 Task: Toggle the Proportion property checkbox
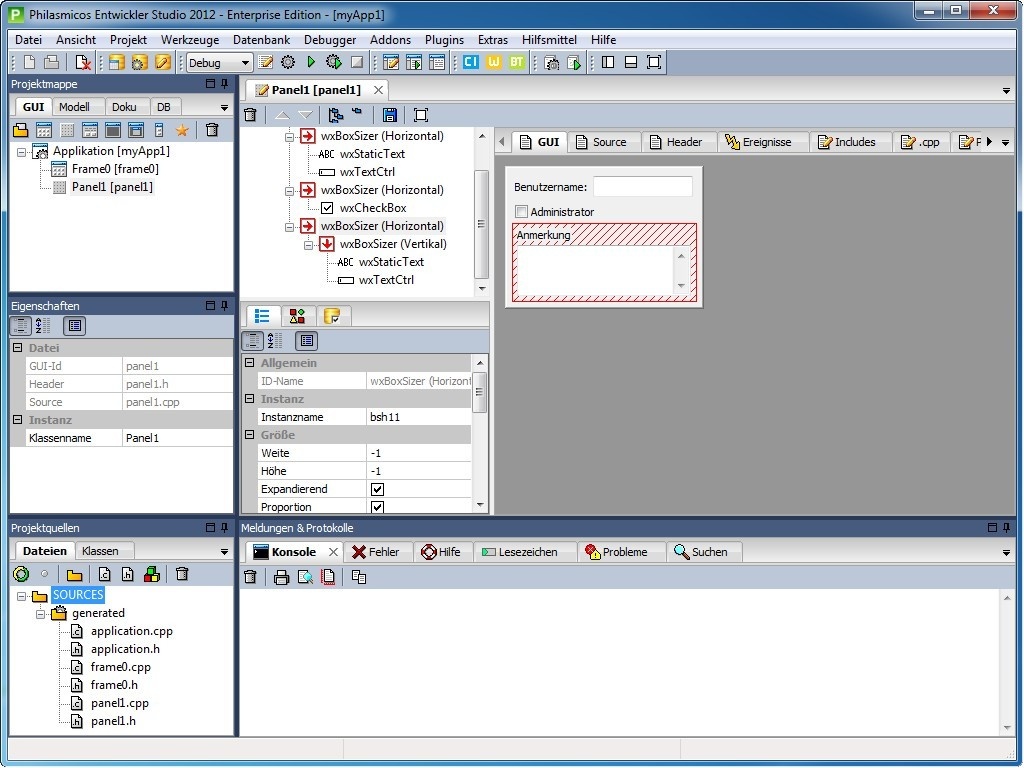click(x=377, y=507)
